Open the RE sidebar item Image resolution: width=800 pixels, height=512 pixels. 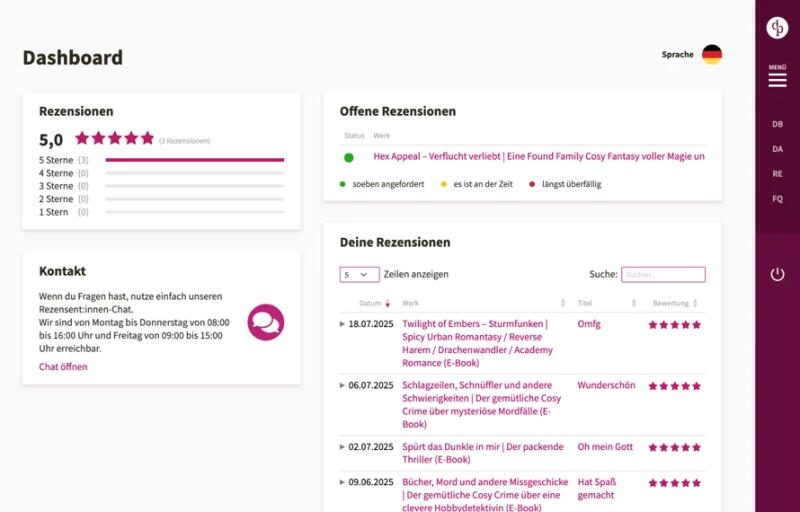(777, 174)
